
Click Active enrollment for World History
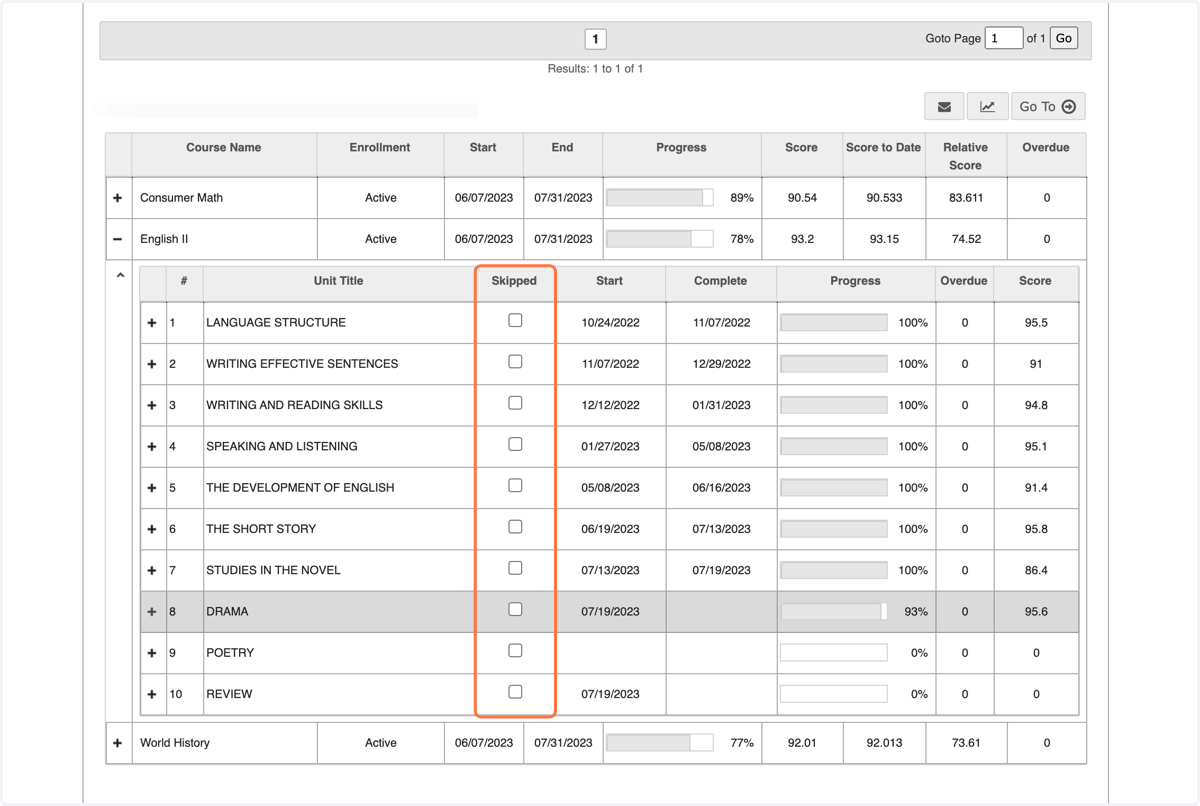tap(381, 743)
